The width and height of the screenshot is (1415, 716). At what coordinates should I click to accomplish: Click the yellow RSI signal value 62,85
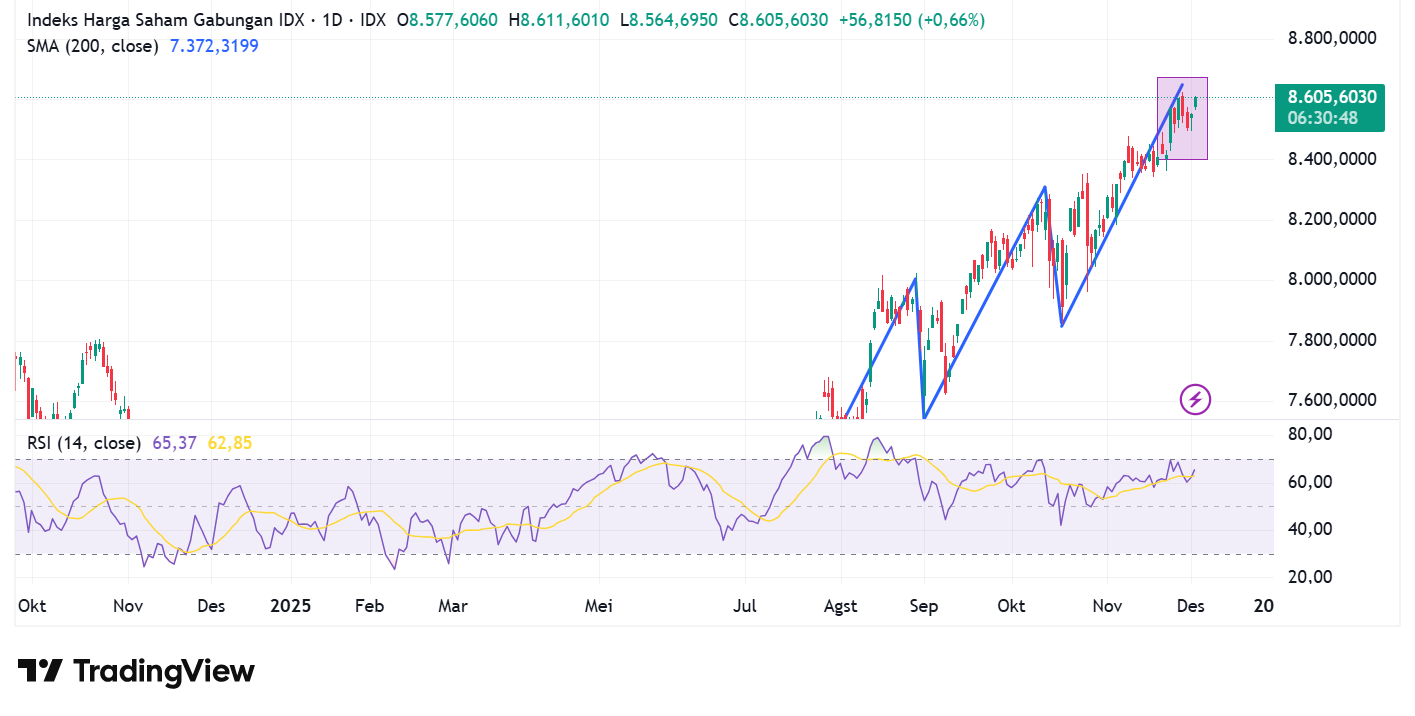click(232, 442)
